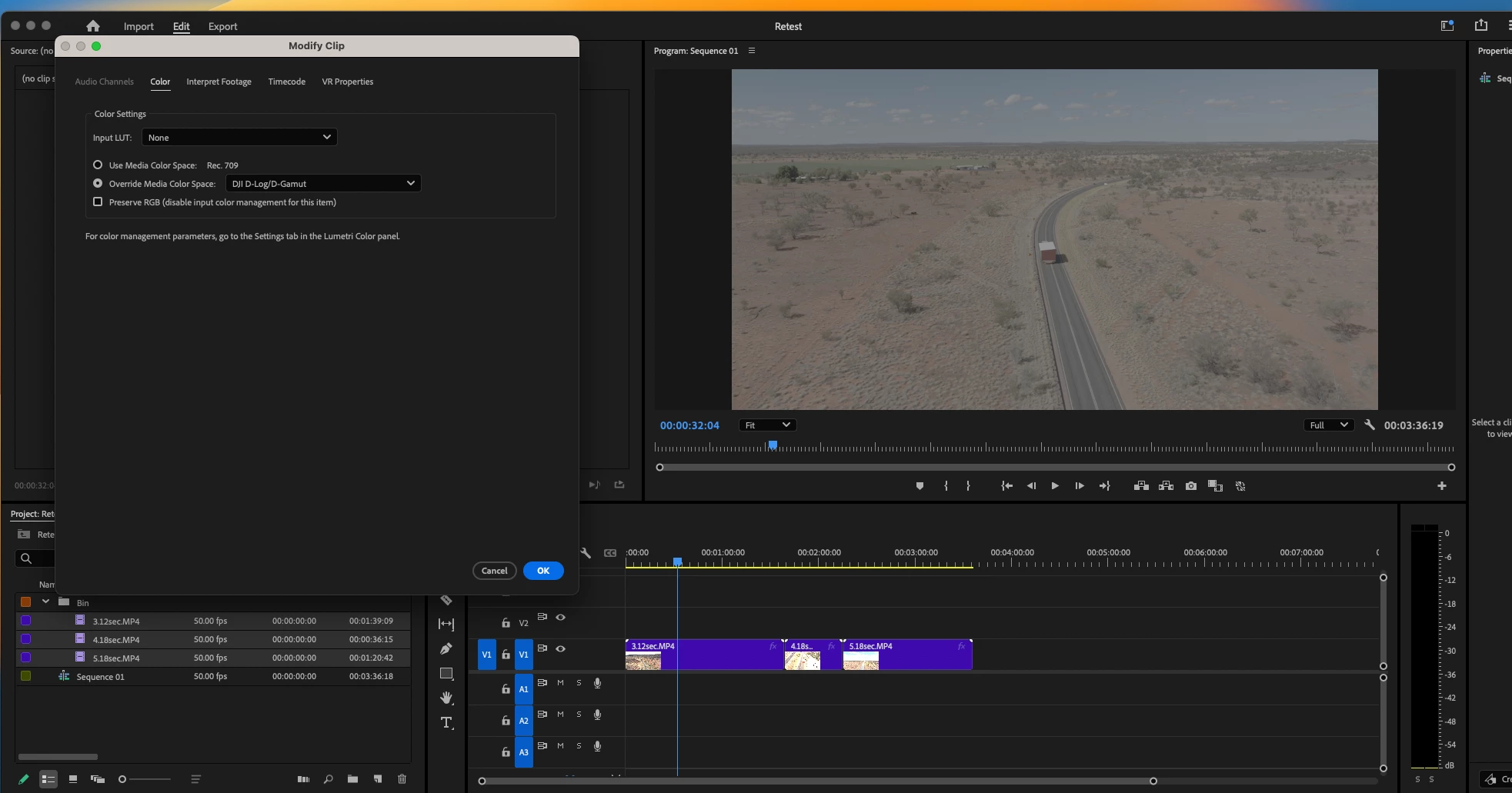1512x793 pixels.
Task: Enable the Preserve RGB checkbox
Action: tap(98, 202)
